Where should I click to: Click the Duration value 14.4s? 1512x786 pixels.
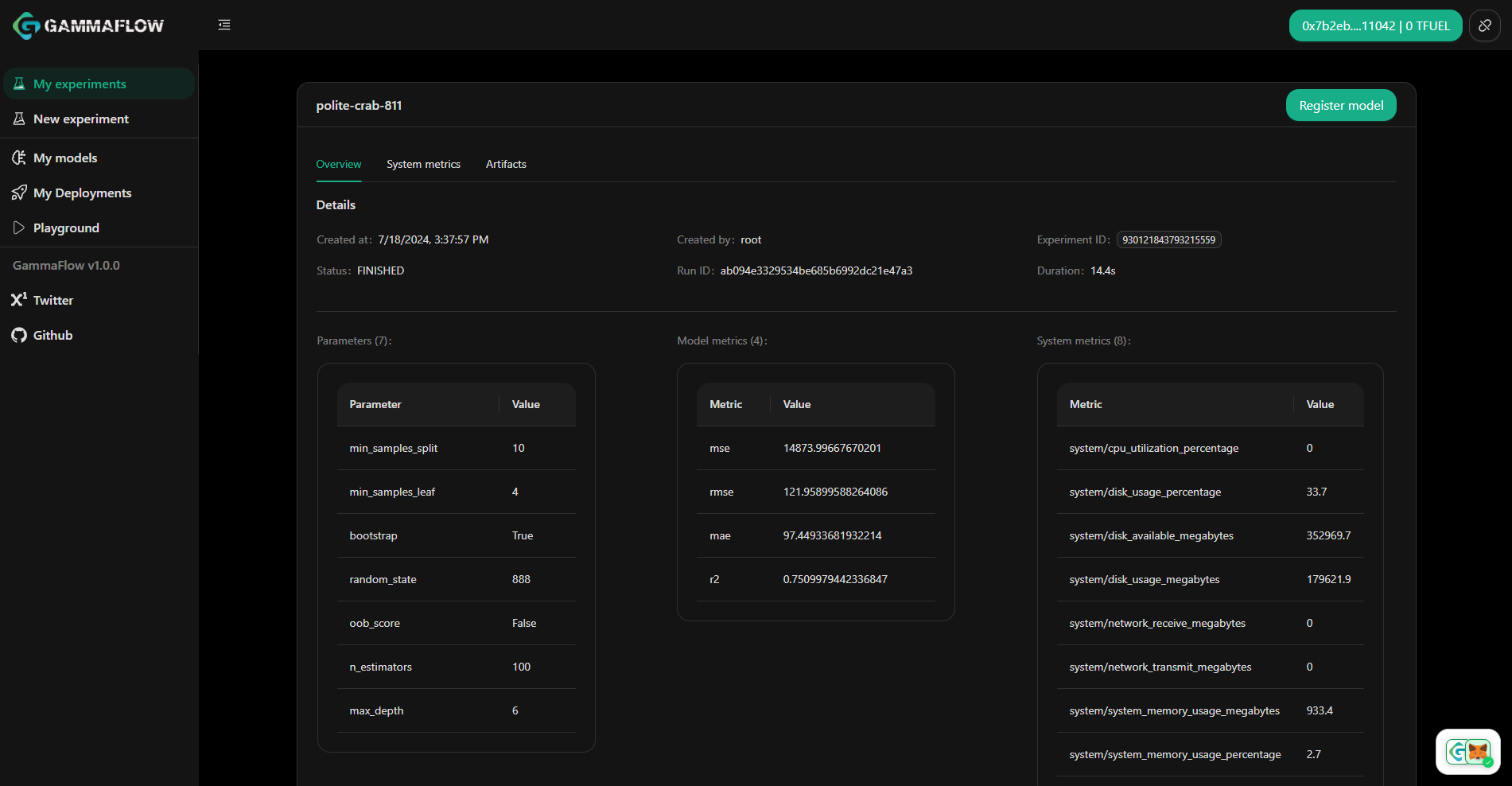tap(1102, 270)
